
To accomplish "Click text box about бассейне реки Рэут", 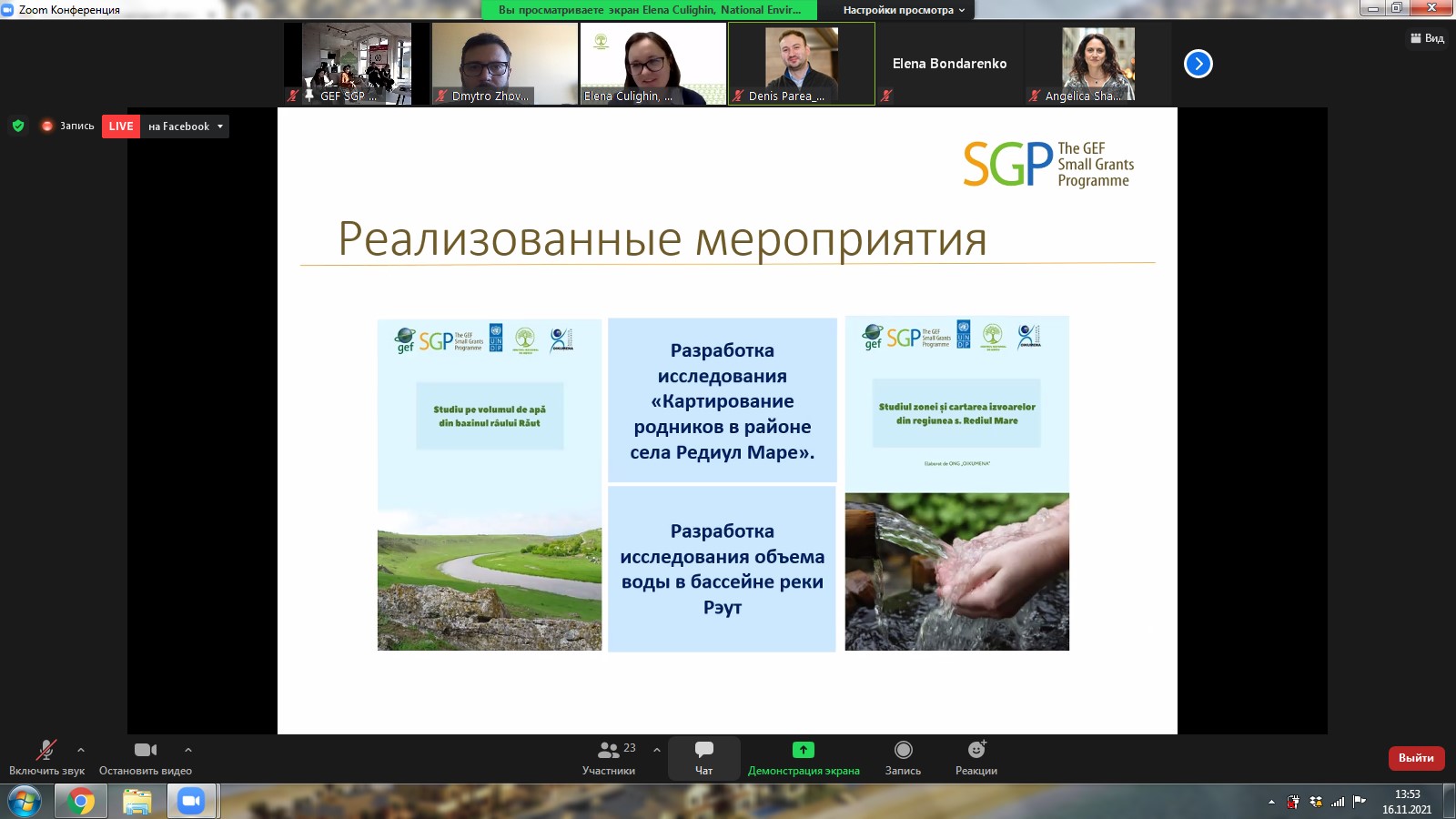I will tap(723, 569).
